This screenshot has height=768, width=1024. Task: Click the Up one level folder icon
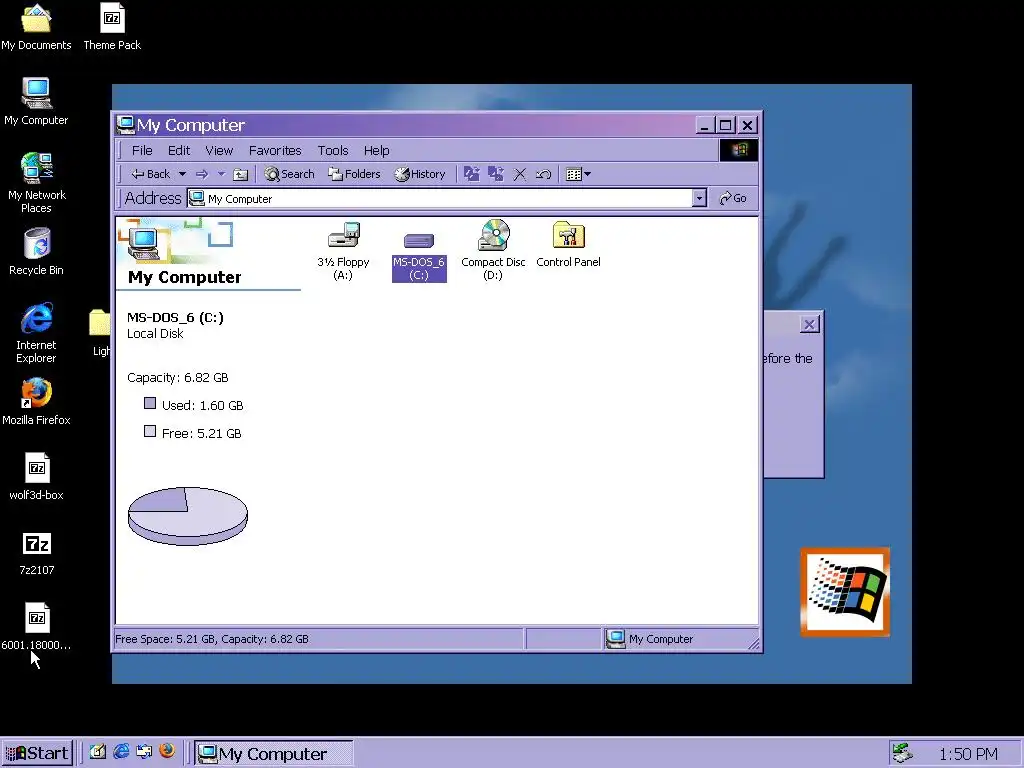pos(241,174)
